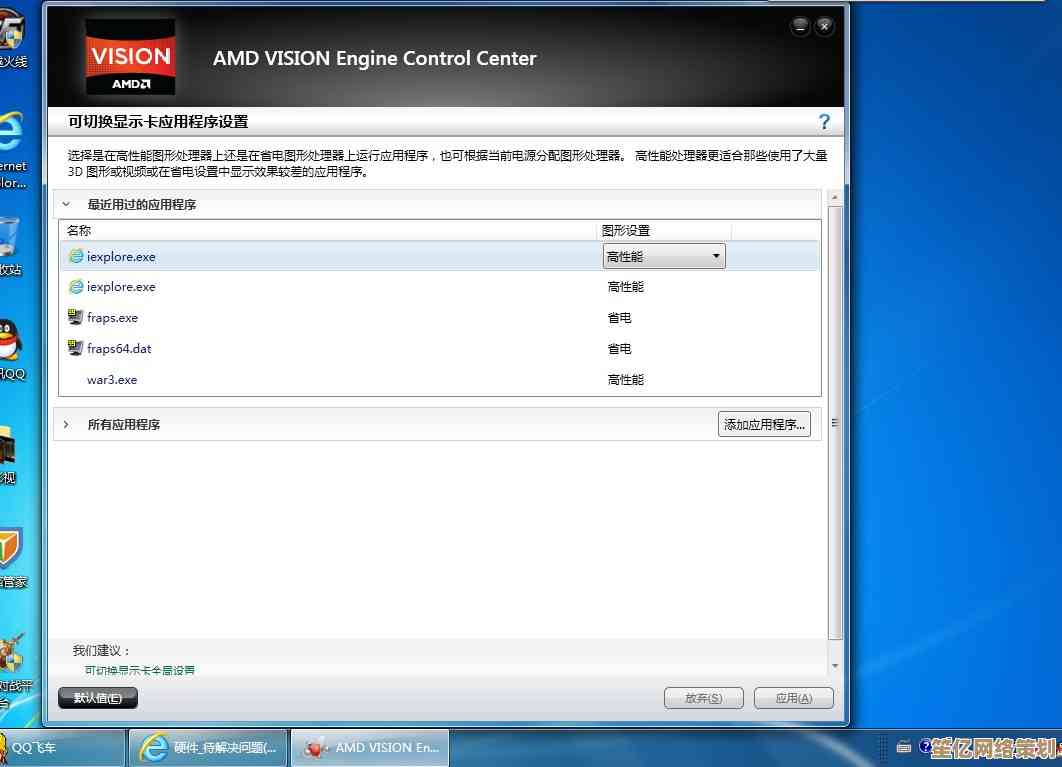
Task: Click Internet Explorer desktop shortcut icon
Action: tap(10, 132)
